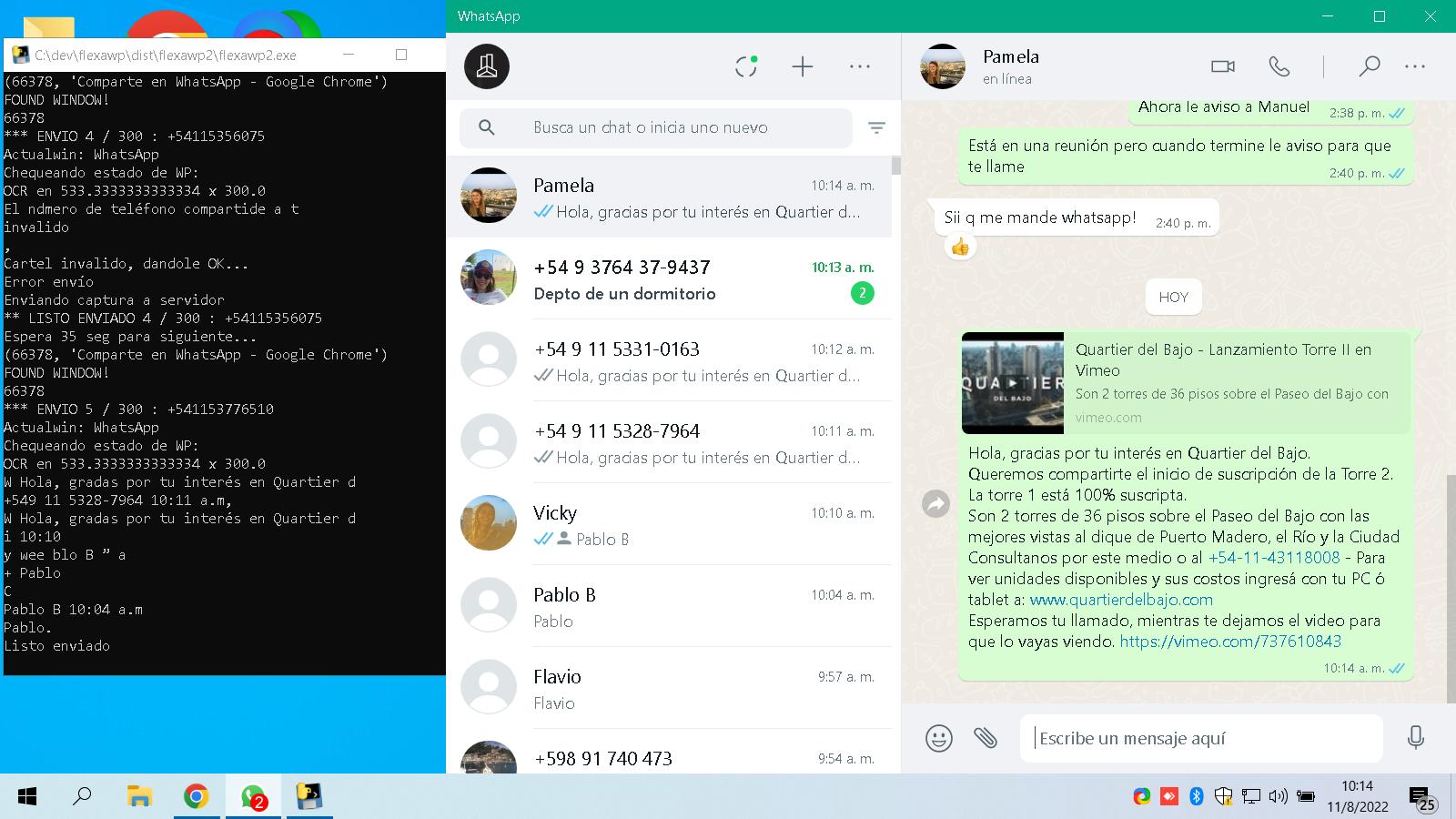
Task: Click the Chrome tray icon
Action: [x=1142, y=797]
